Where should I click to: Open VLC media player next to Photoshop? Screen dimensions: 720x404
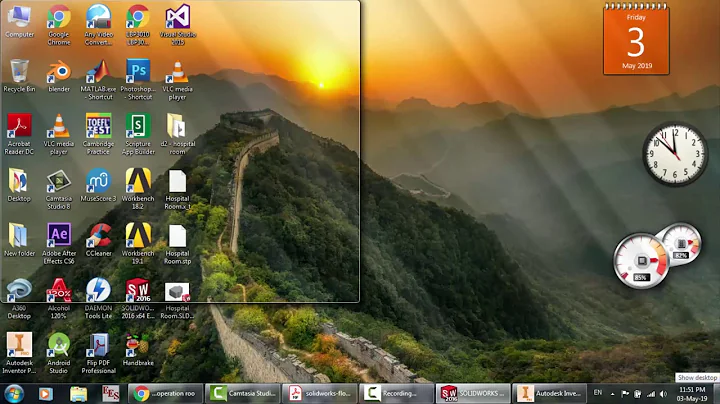point(177,80)
